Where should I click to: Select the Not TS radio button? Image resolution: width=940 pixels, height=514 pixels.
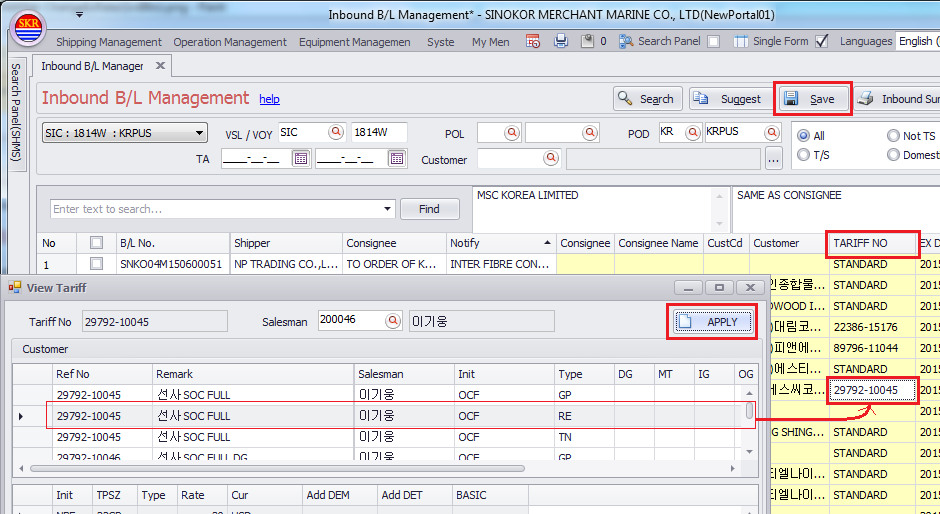click(x=893, y=136)
